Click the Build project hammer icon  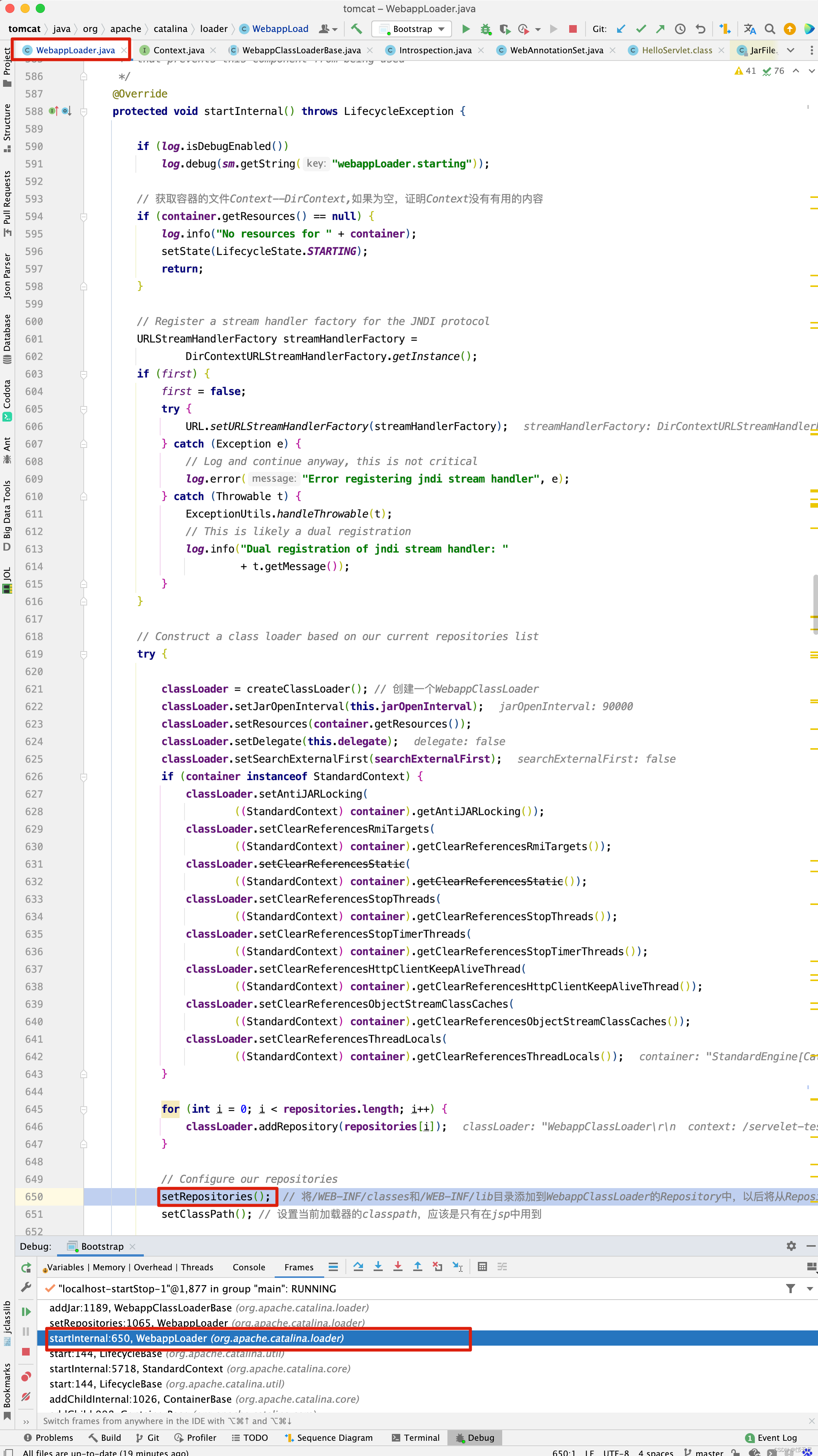[356, 29]
